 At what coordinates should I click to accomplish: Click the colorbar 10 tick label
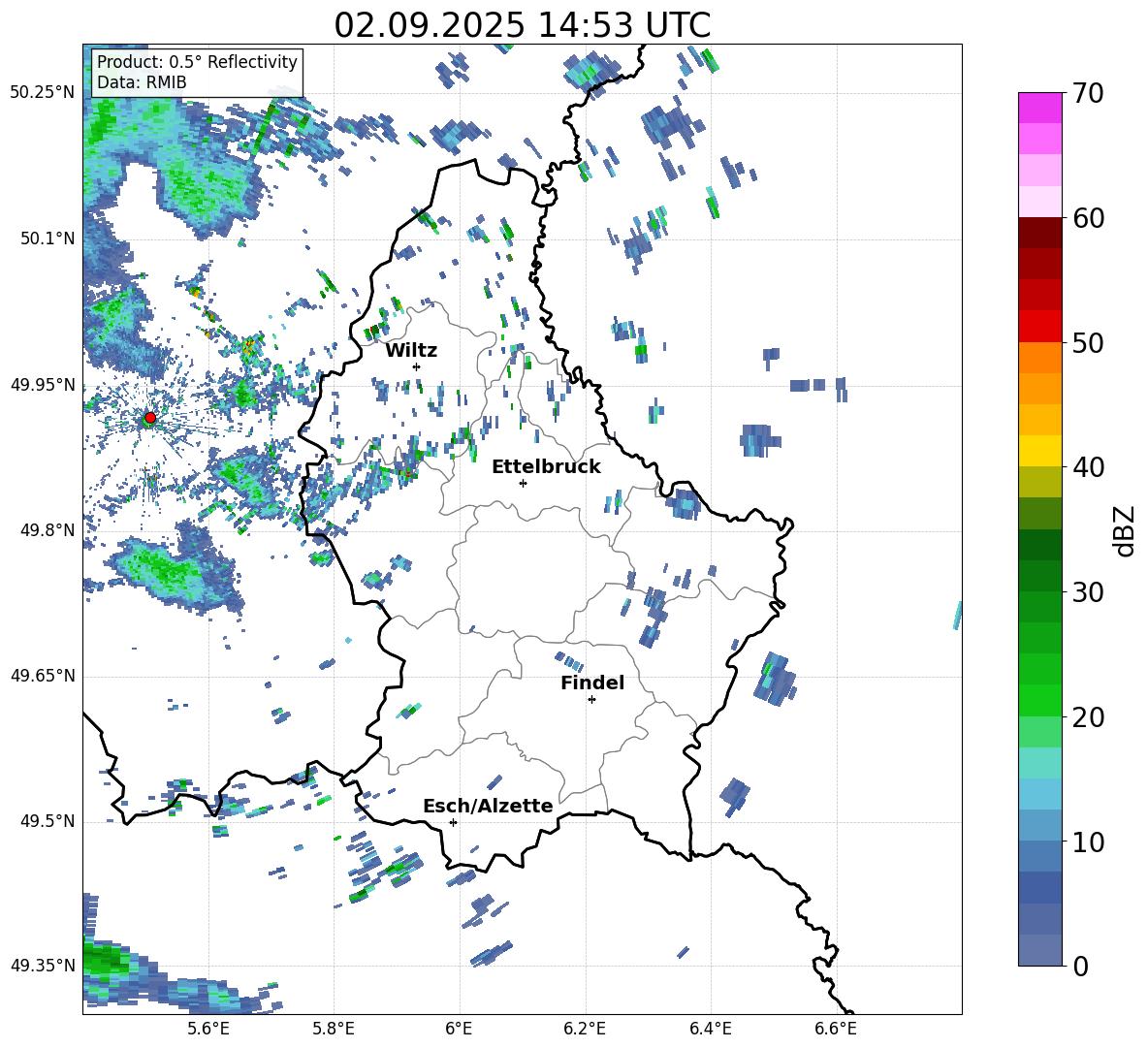point(1088,842)
